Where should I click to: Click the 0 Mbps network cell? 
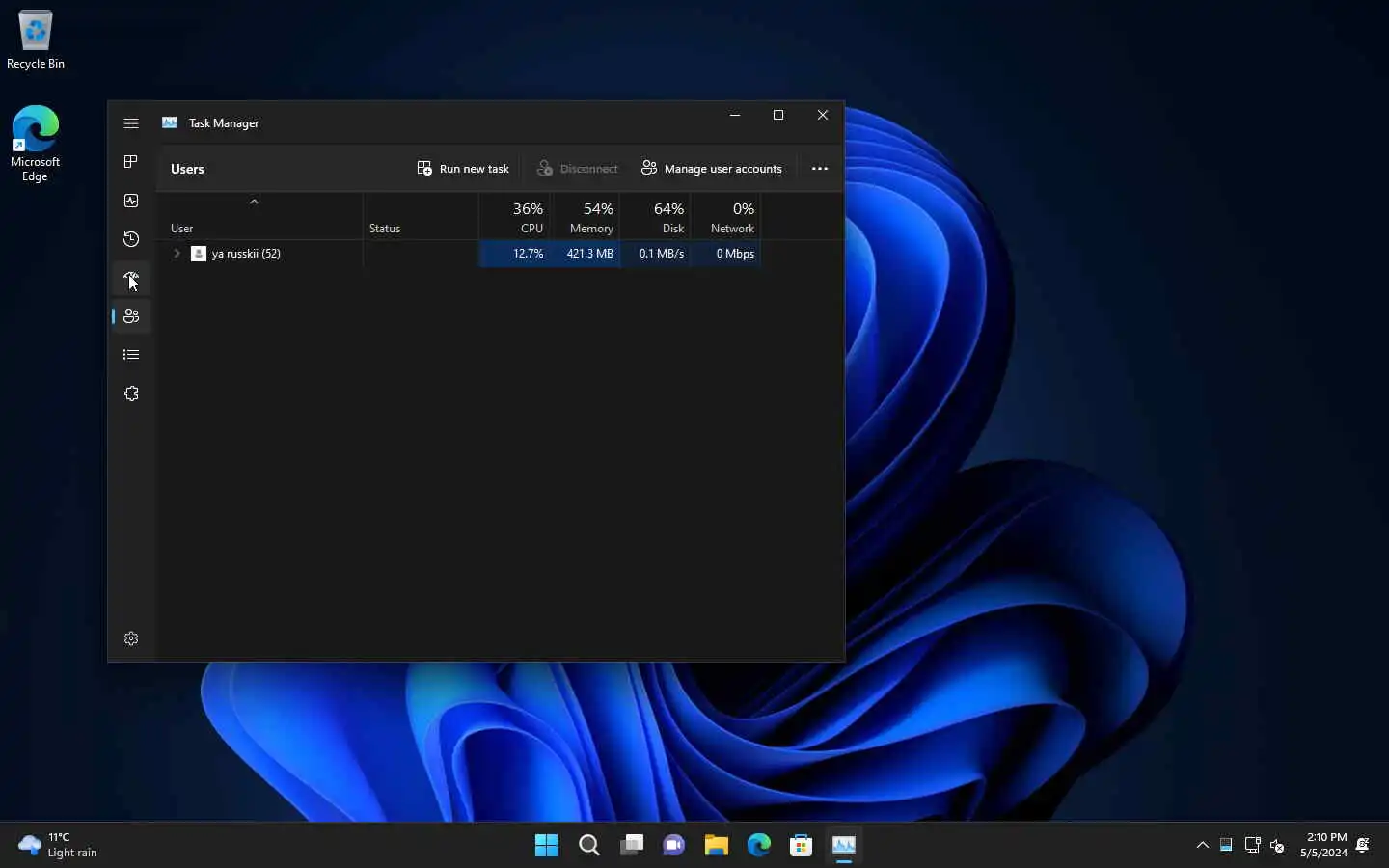[726, 254]
